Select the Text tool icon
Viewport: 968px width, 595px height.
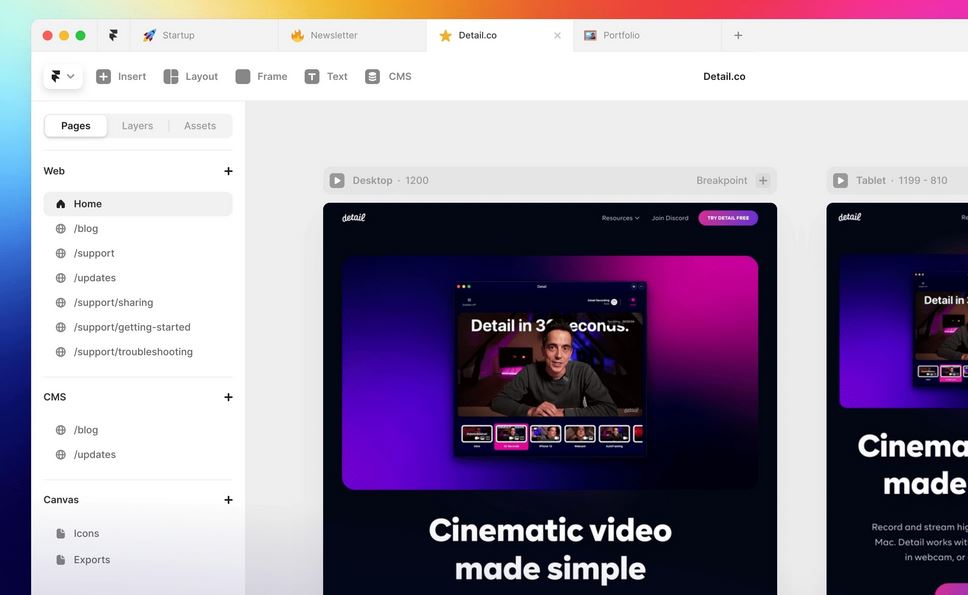312,77
